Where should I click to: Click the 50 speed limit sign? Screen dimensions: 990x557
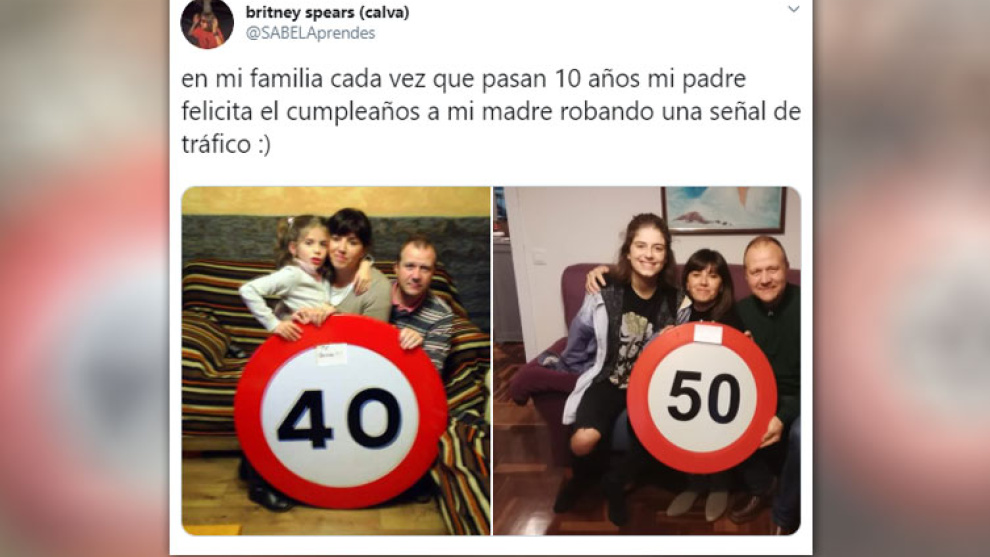[702, 397]
